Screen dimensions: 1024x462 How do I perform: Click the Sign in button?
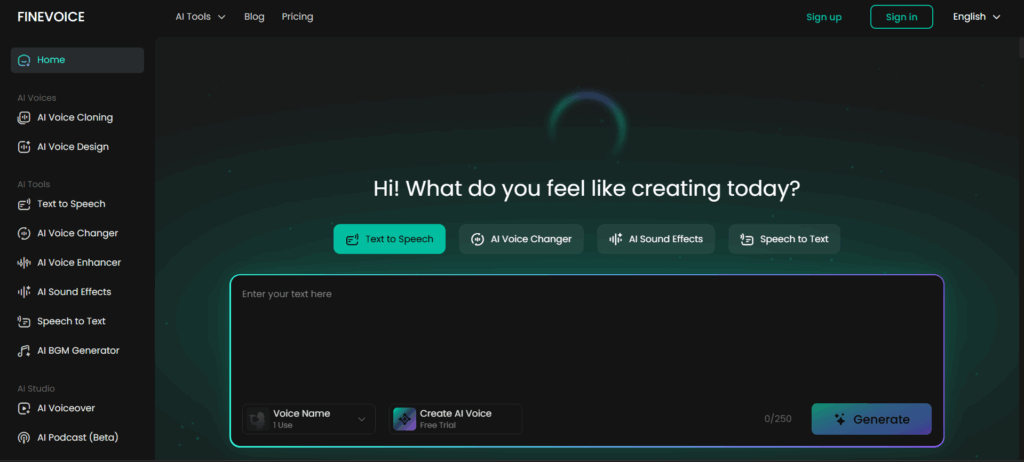click(x=901, y=17)
